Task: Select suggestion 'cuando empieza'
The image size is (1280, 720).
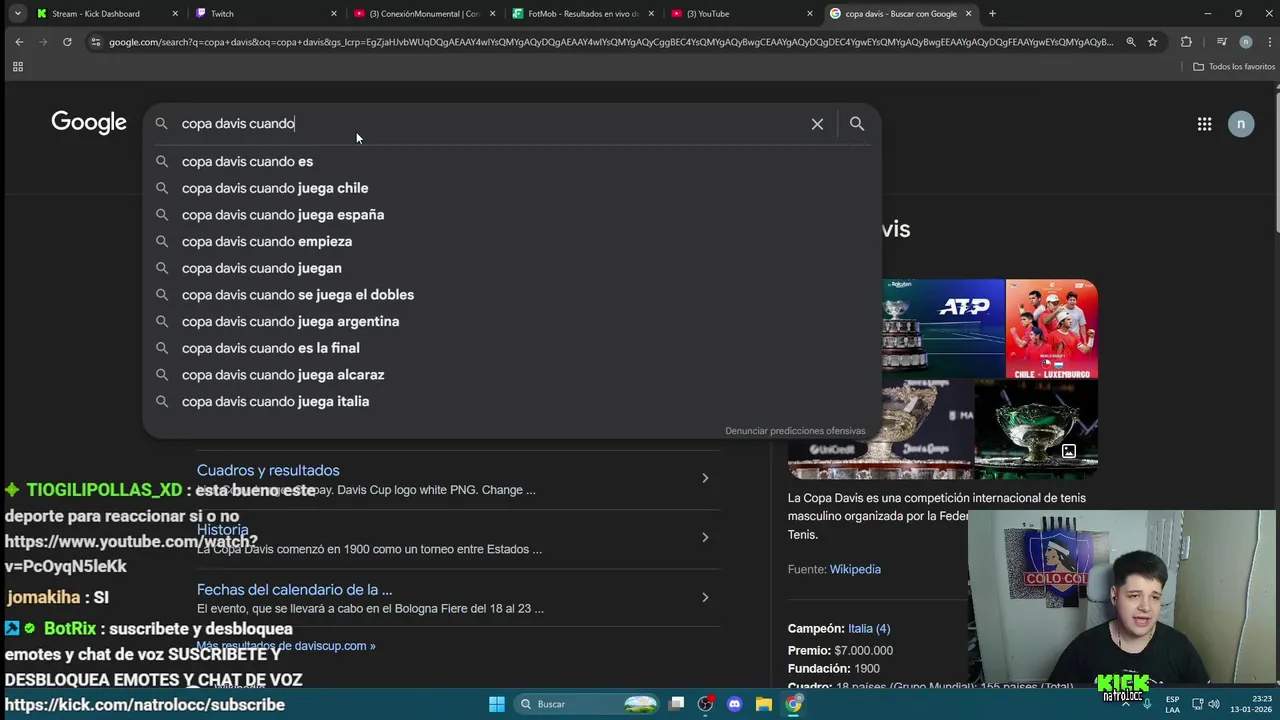Action: [x=512, y=241]
